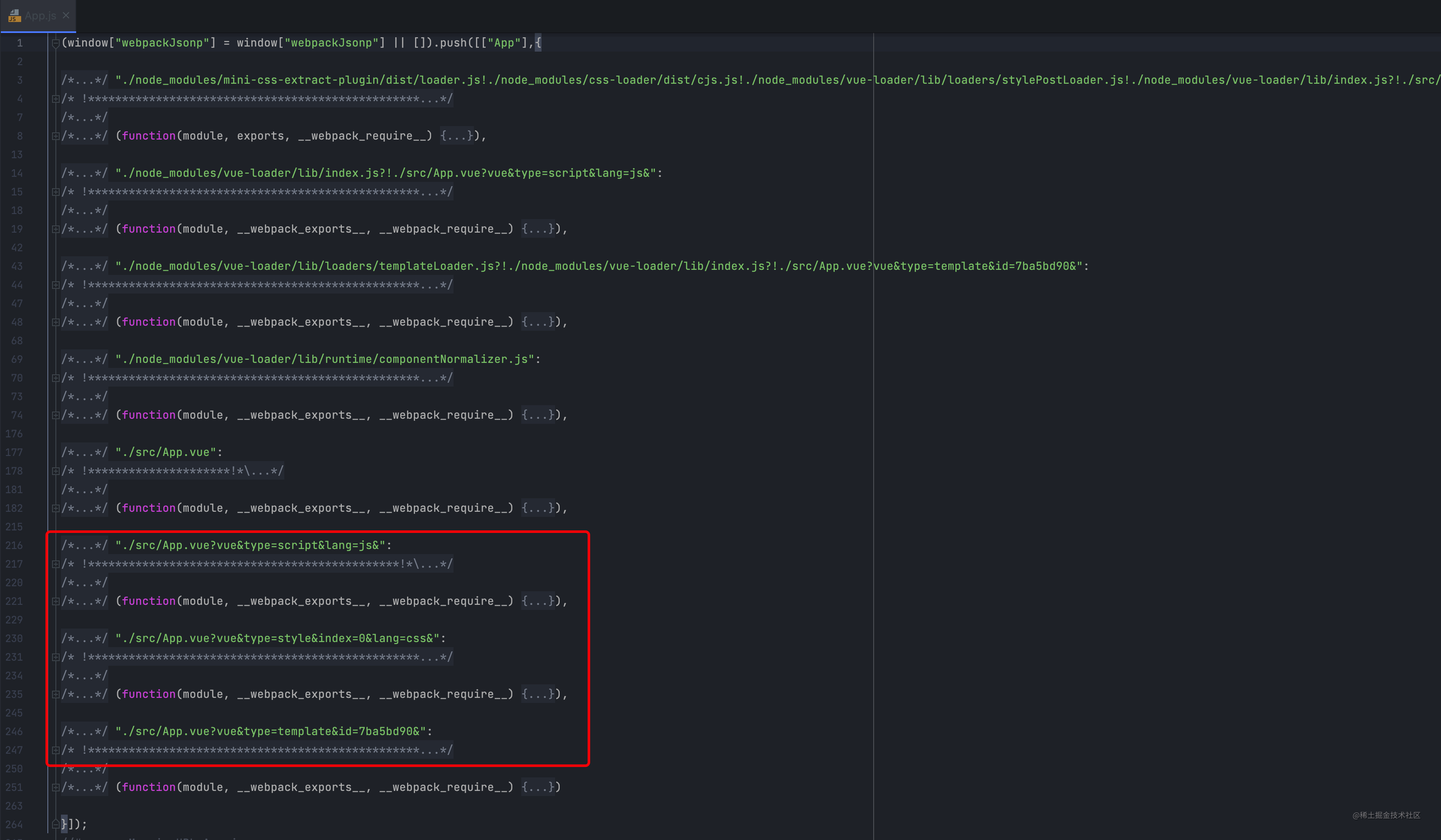Click gutter fold icon at line 235

55,695
